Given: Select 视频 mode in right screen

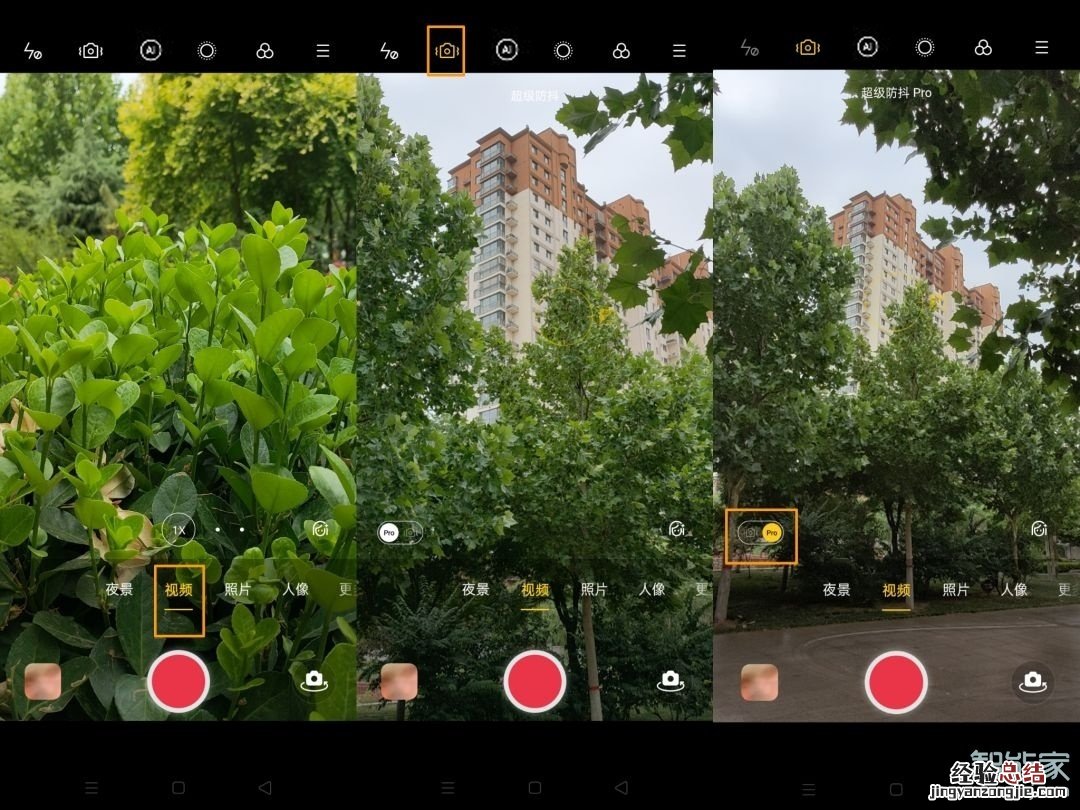Looking at the screenshot, I should coord(896,590).
